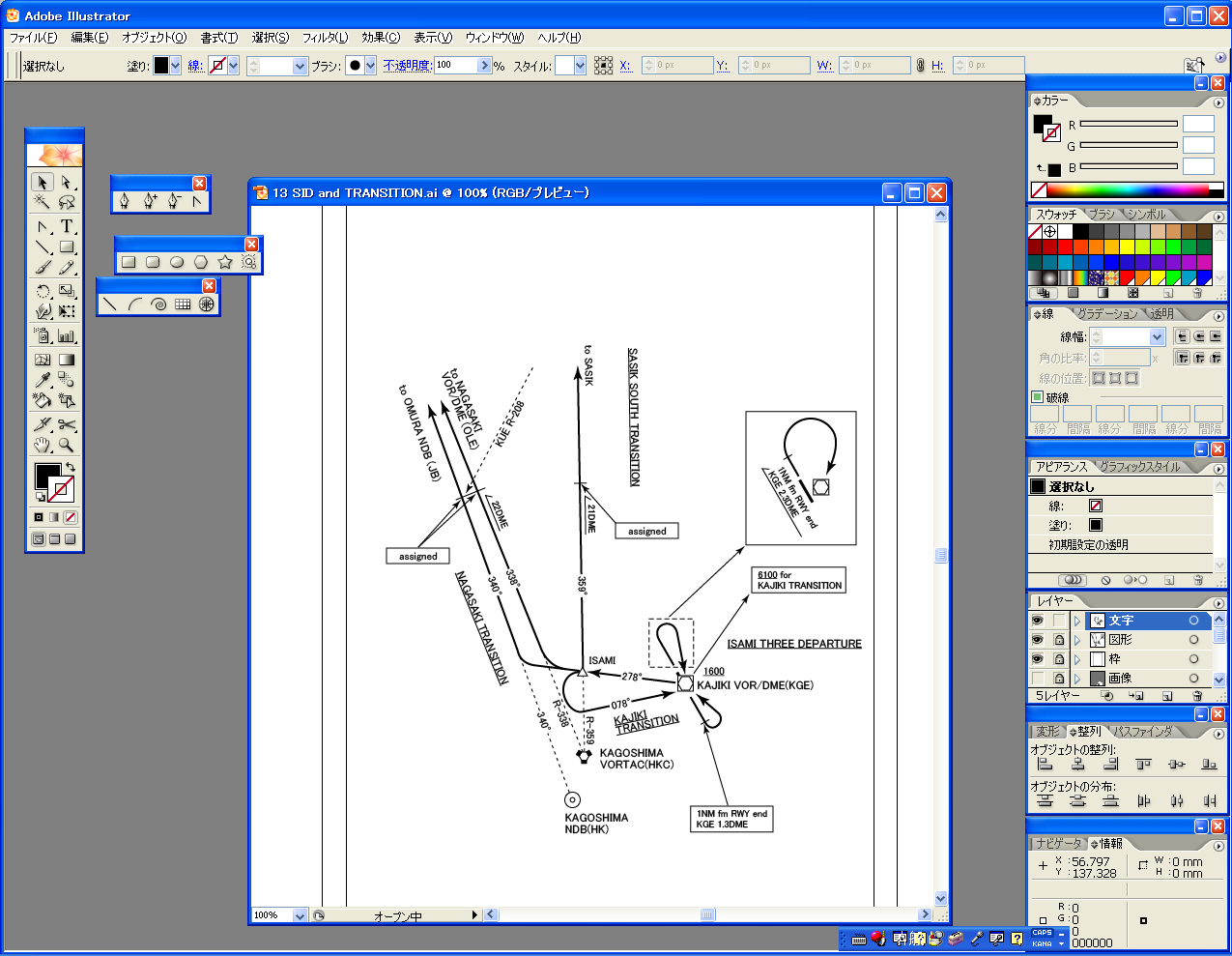This screenshot has width=1232, height=956.
Task: Open the 塗り fill color dropdown
Action: pyautogui.click(x=175, y=66)
